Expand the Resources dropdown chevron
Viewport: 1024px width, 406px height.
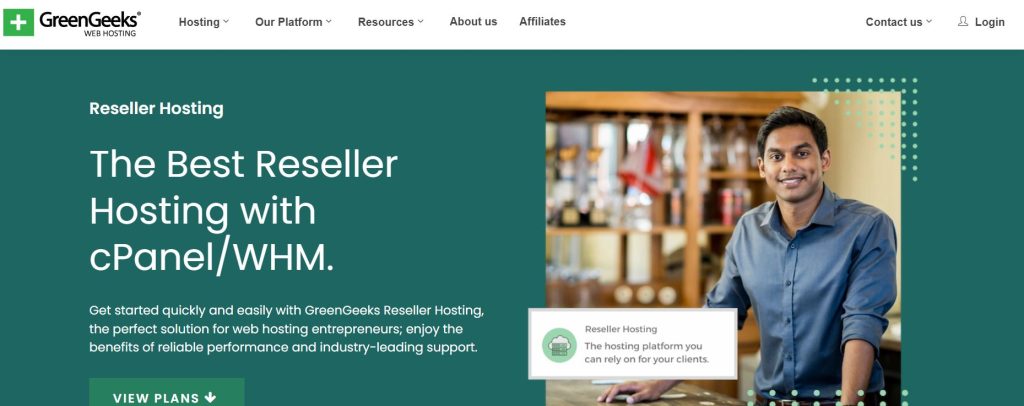pos(421,21)
